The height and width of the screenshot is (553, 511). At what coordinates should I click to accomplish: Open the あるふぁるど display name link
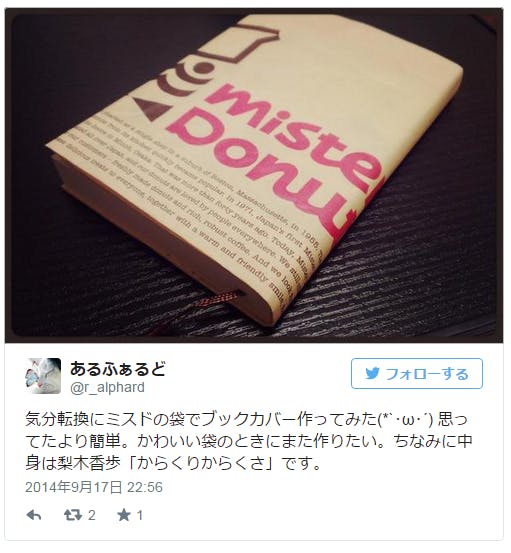click(118, 369)
